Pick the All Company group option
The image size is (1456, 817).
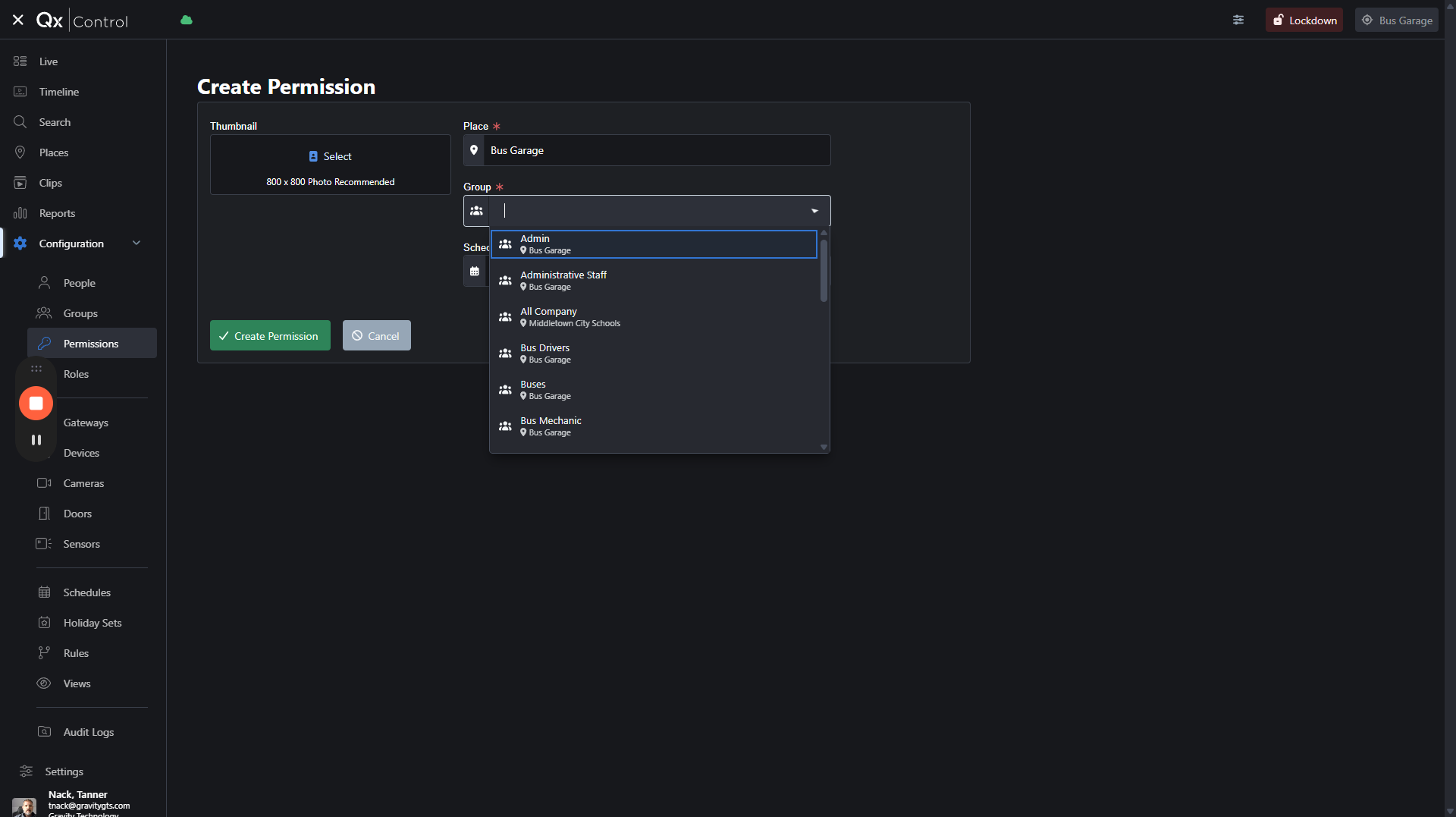[x=653, y=317]
